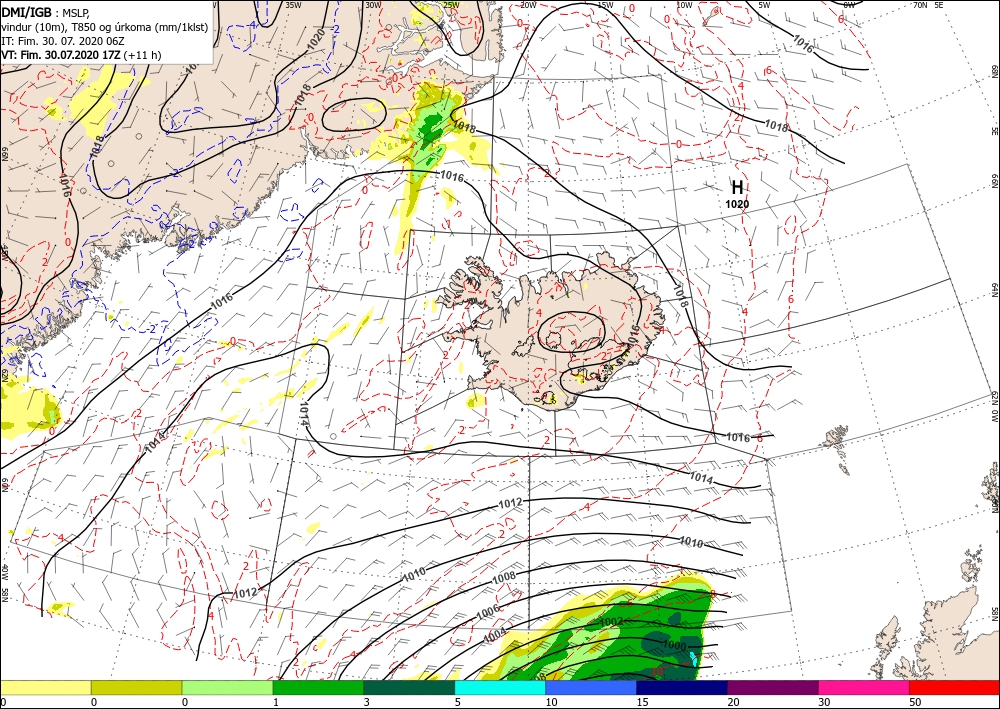Click the cyan legend color swatch

coord(500,687)
